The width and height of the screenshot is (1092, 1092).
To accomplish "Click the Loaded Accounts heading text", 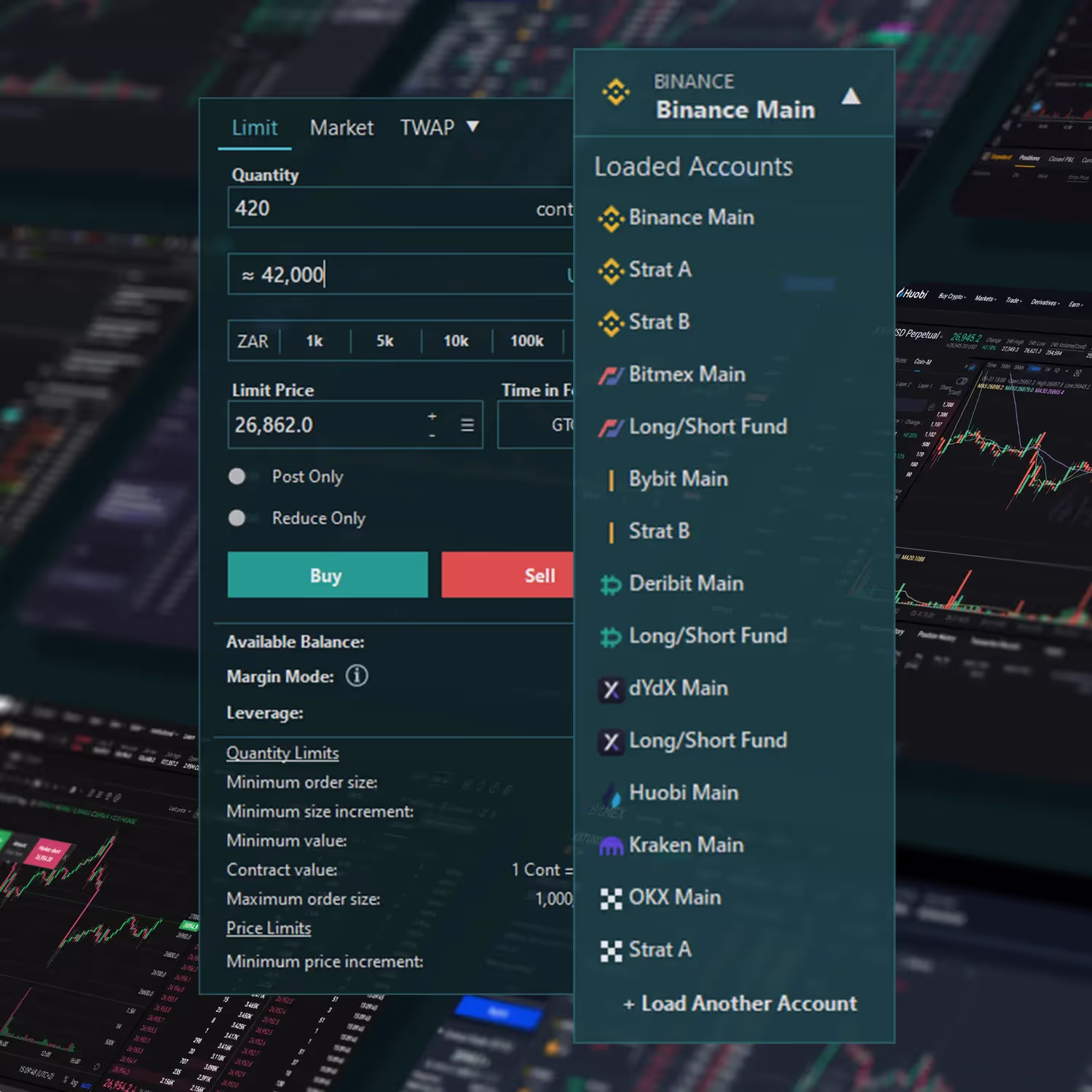I will coord(693,167).
